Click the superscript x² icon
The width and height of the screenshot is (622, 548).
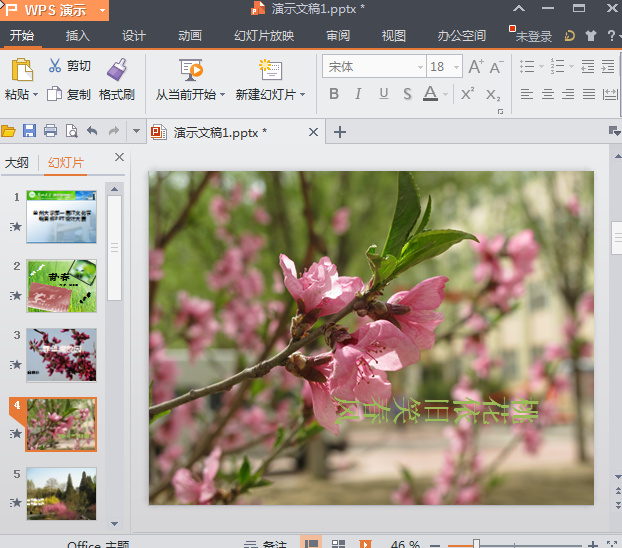tap(467, 94)
